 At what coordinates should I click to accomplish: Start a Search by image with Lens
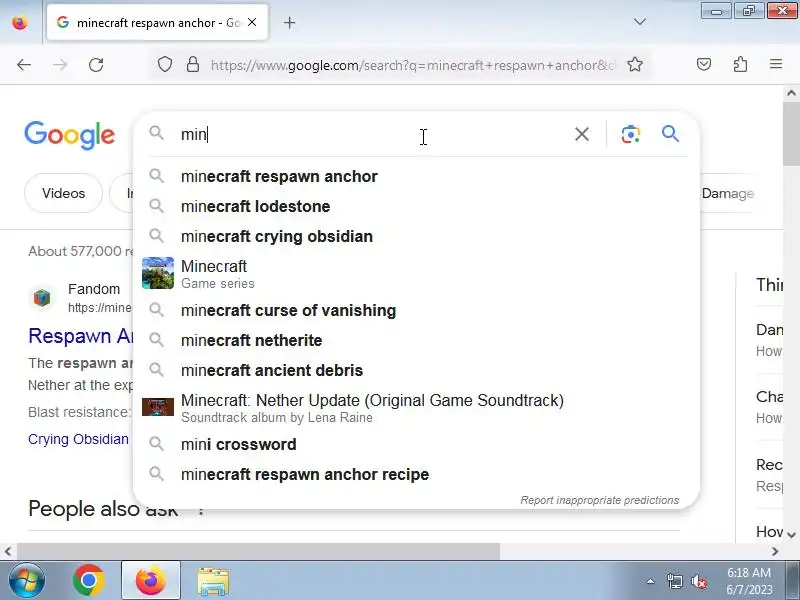(631, 134)
